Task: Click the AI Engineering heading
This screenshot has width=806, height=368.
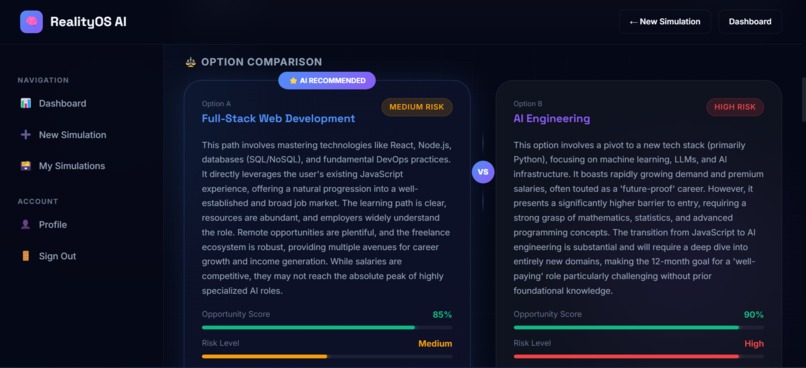Action: (552, 119)
